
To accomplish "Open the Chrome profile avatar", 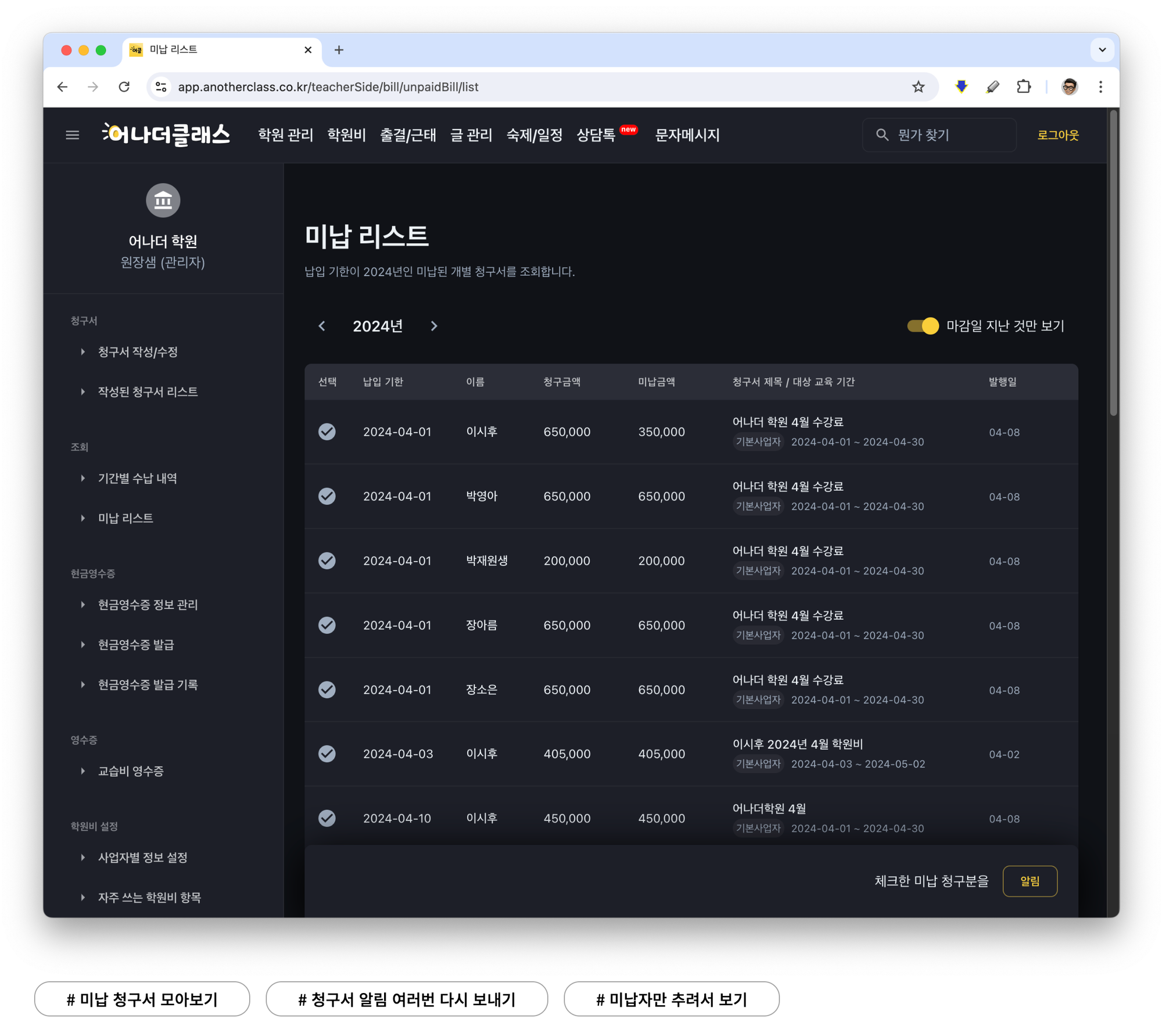I will (x=1069, y=87).
